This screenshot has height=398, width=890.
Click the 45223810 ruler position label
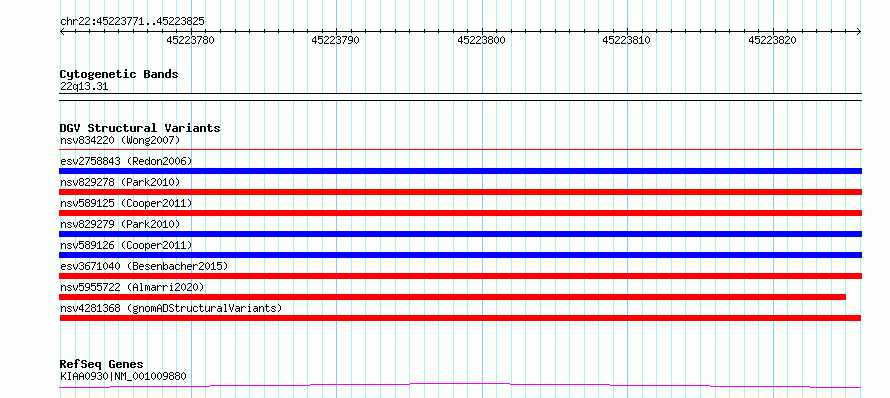pos(627,40)
